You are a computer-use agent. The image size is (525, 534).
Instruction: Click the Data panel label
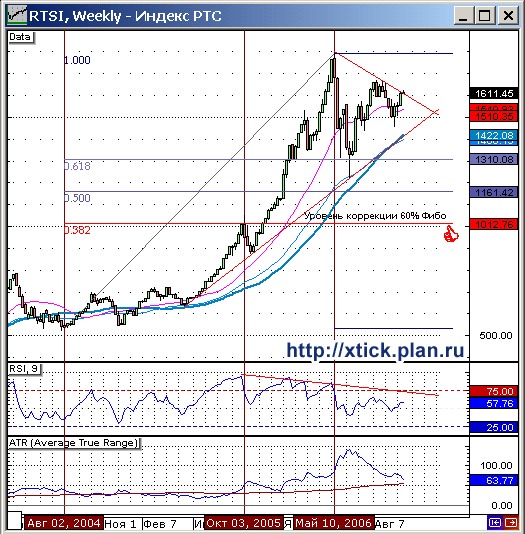click(20, 37)
